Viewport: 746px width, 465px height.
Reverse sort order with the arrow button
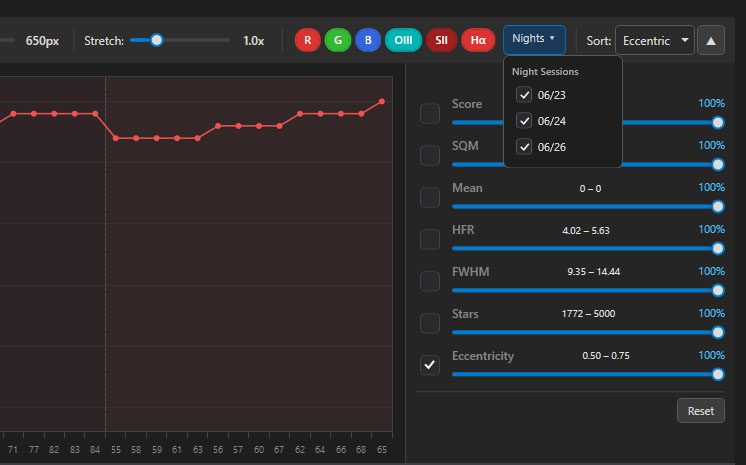[711, 40]
